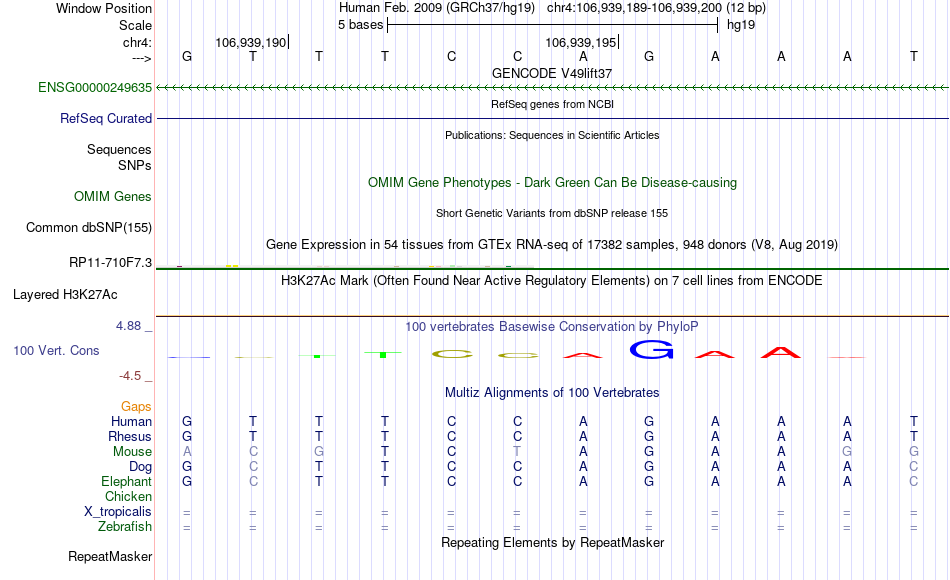This screenshot has width=950, height=580.
Task: Click the Dog species row label
Action: point(140,467)
